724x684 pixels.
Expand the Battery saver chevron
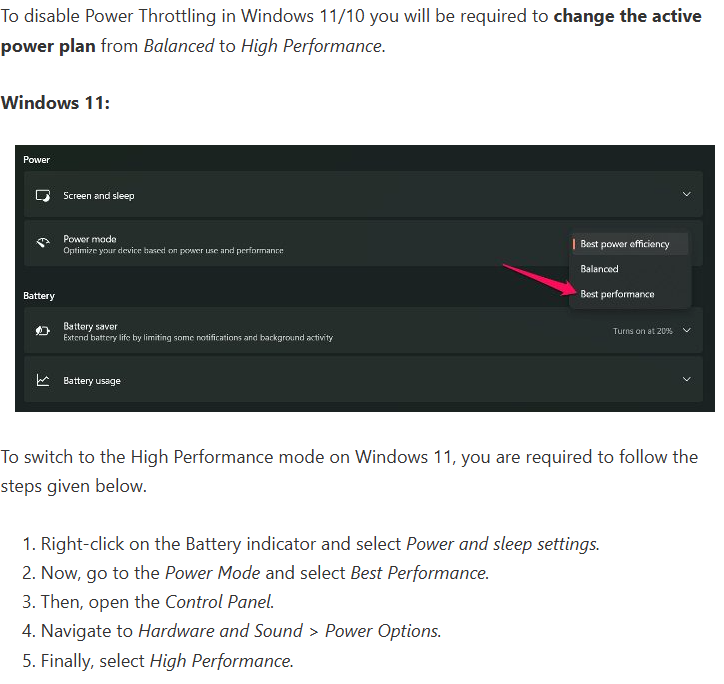[x=687, y=330]
